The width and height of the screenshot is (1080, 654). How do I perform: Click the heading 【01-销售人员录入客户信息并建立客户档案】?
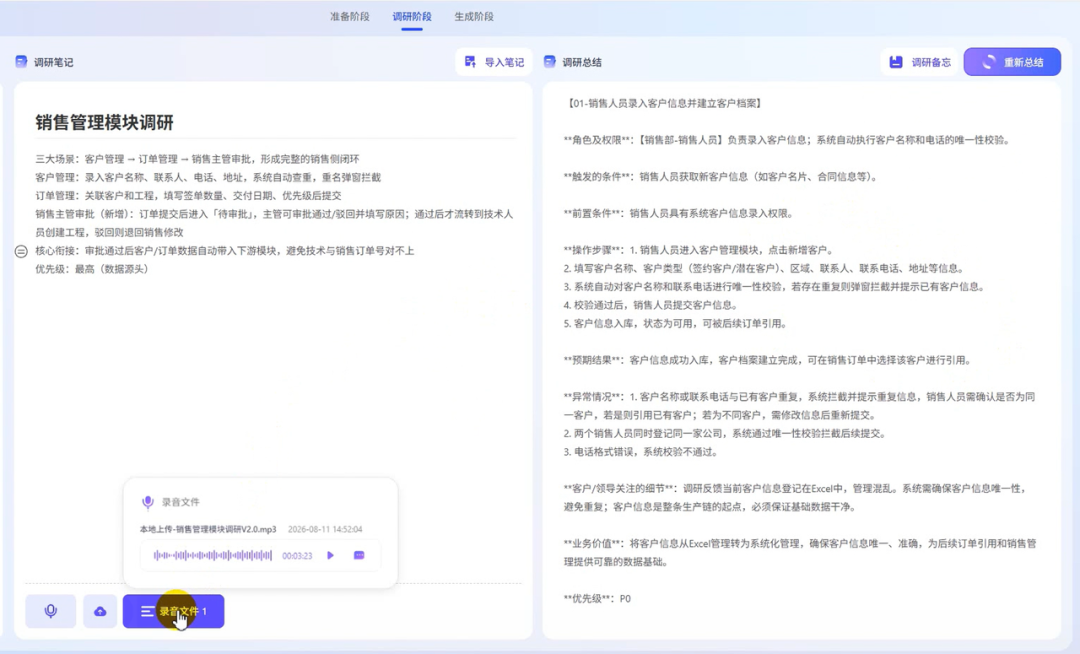[664, 103]
